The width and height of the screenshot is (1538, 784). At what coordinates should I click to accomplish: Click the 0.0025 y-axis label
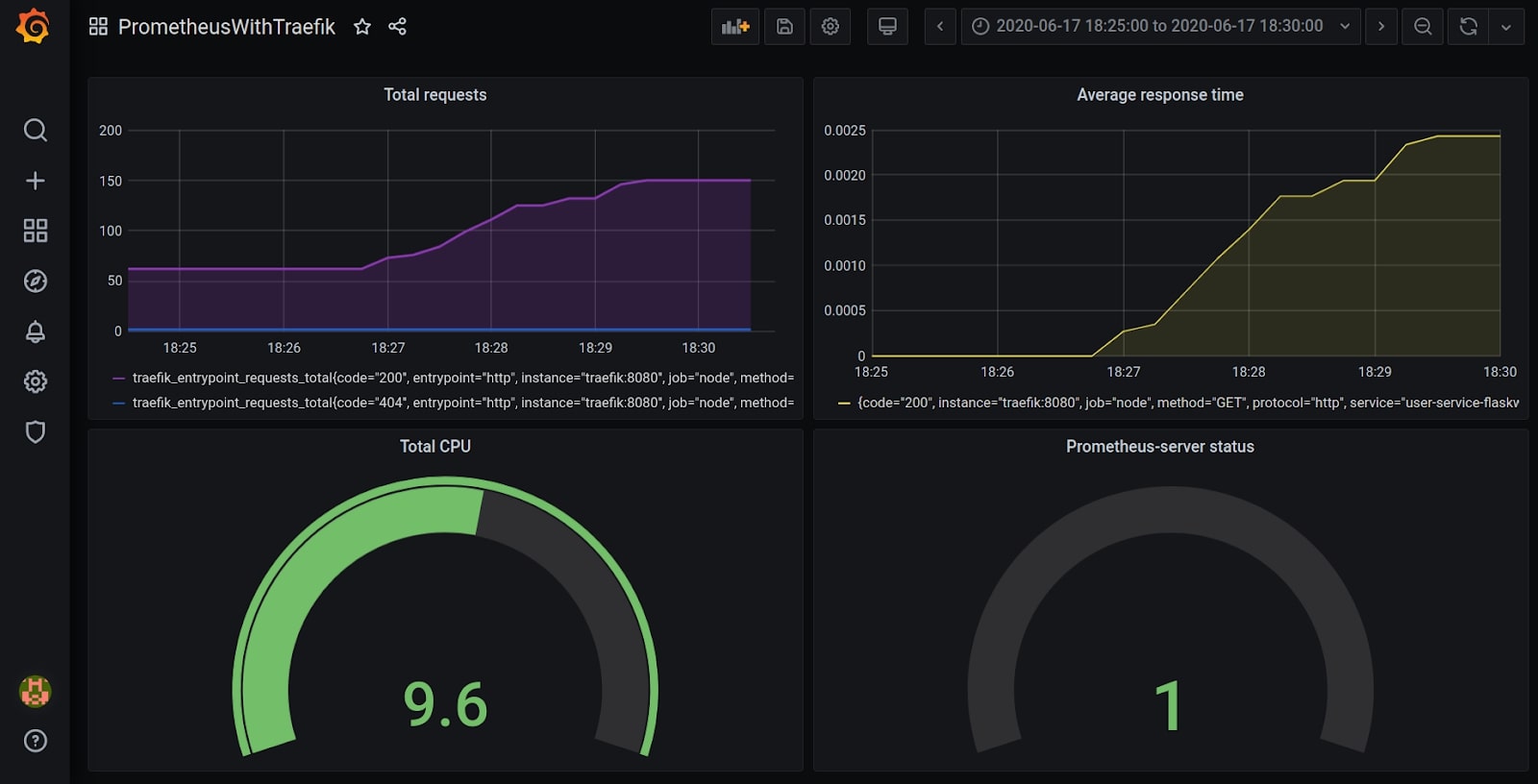tap(844, 131)
